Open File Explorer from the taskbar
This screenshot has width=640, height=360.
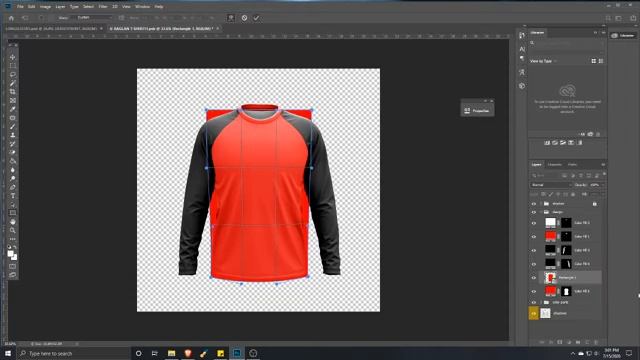(171, 353)
